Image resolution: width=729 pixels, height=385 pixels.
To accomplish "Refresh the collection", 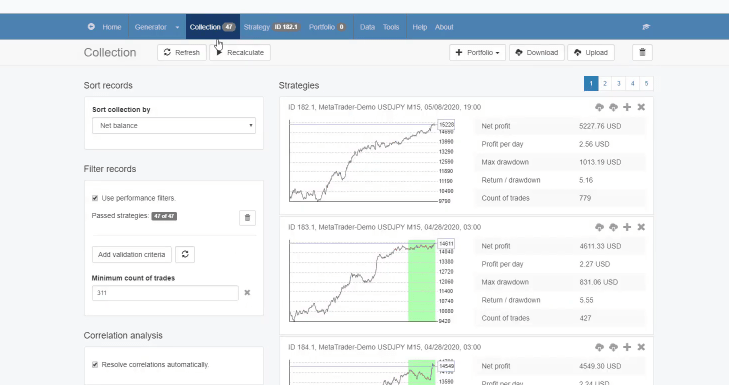I will (x=182, y=53).
